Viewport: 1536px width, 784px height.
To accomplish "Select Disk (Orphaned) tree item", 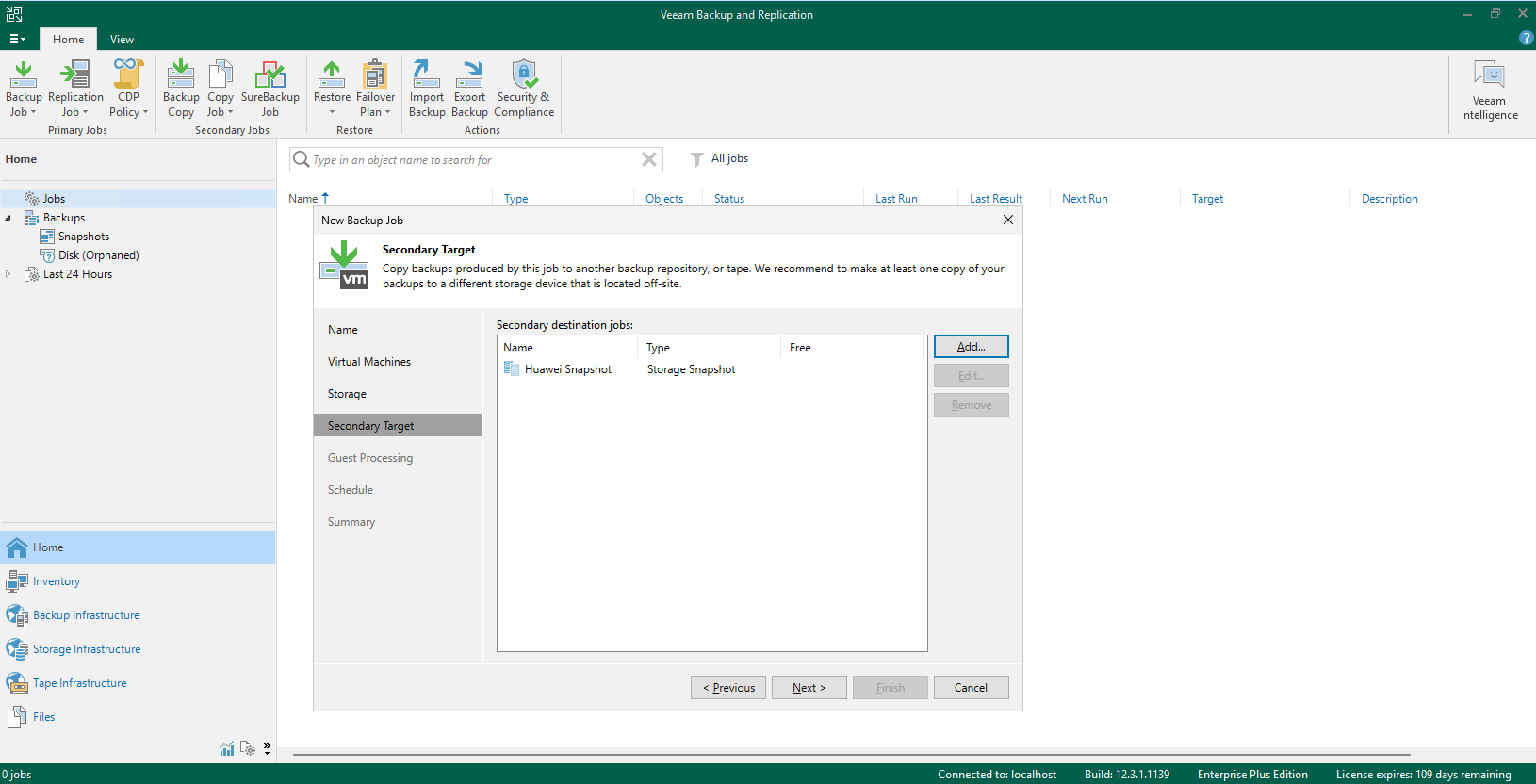I will [98, 255].
